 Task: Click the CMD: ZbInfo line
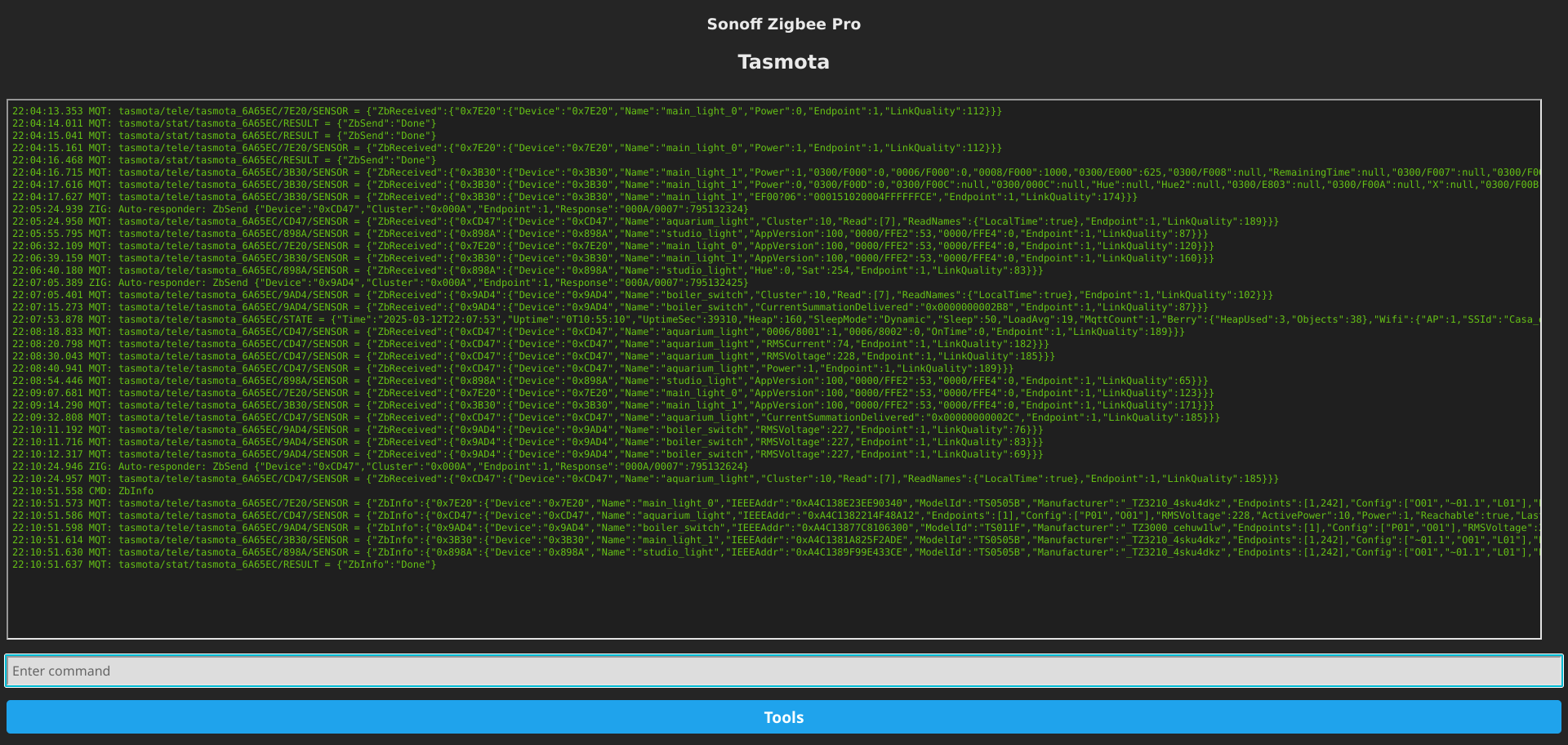coord(82,491)
